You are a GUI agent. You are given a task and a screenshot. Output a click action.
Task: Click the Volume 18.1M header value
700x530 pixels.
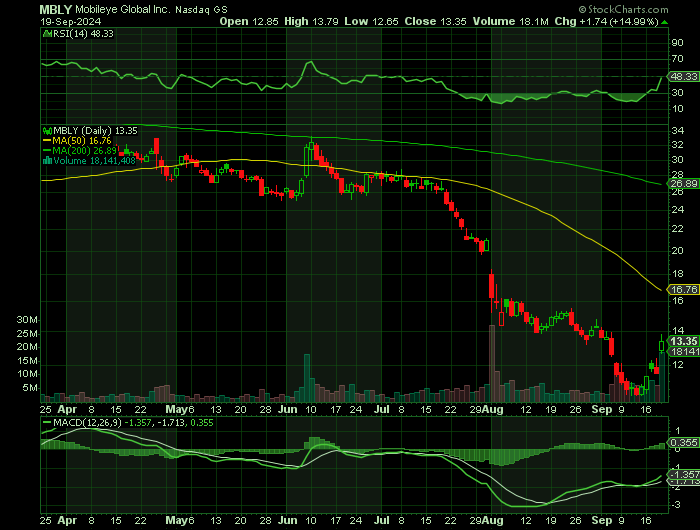point(510,21)
